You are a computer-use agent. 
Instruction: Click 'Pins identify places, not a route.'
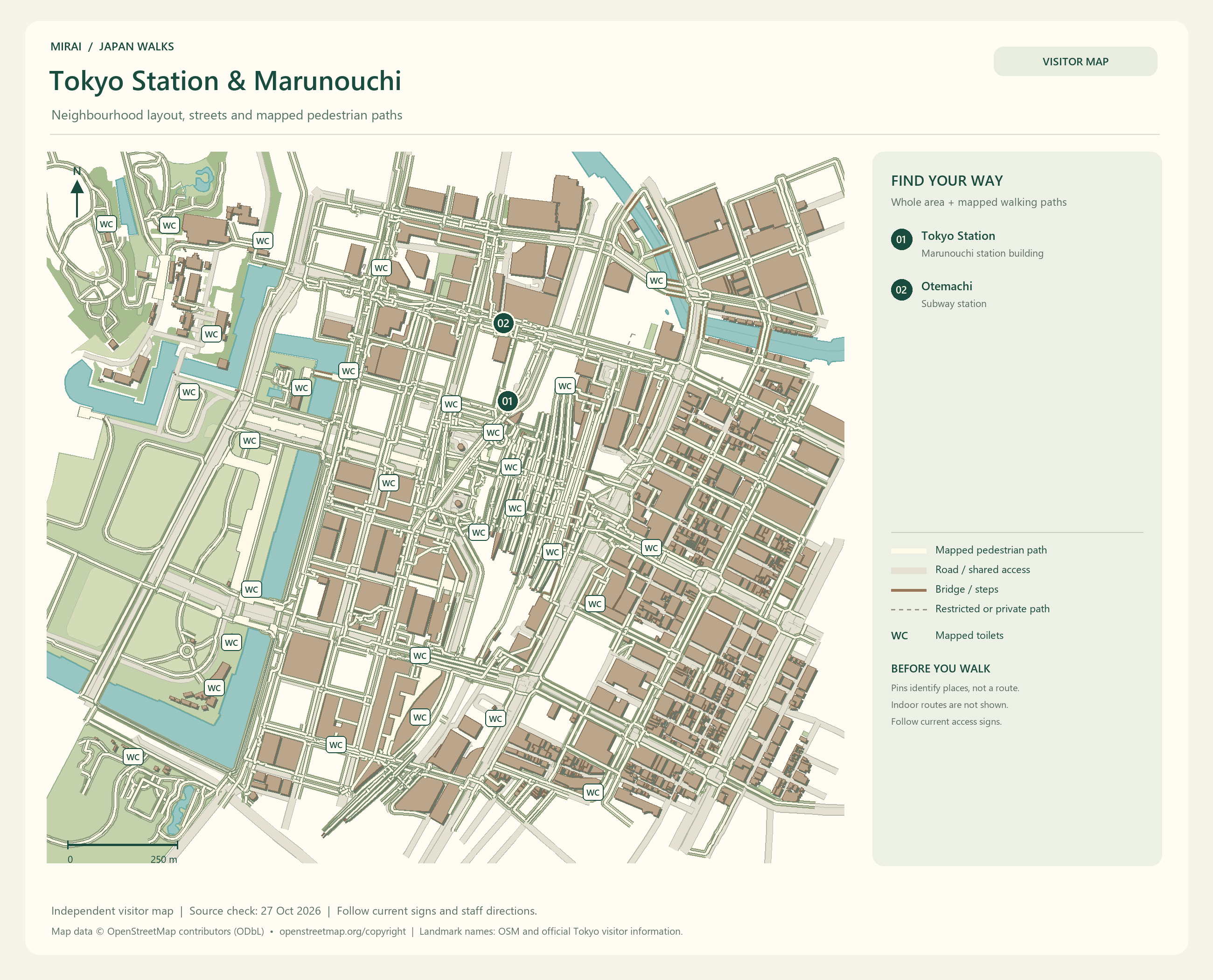tap(955, 688)
